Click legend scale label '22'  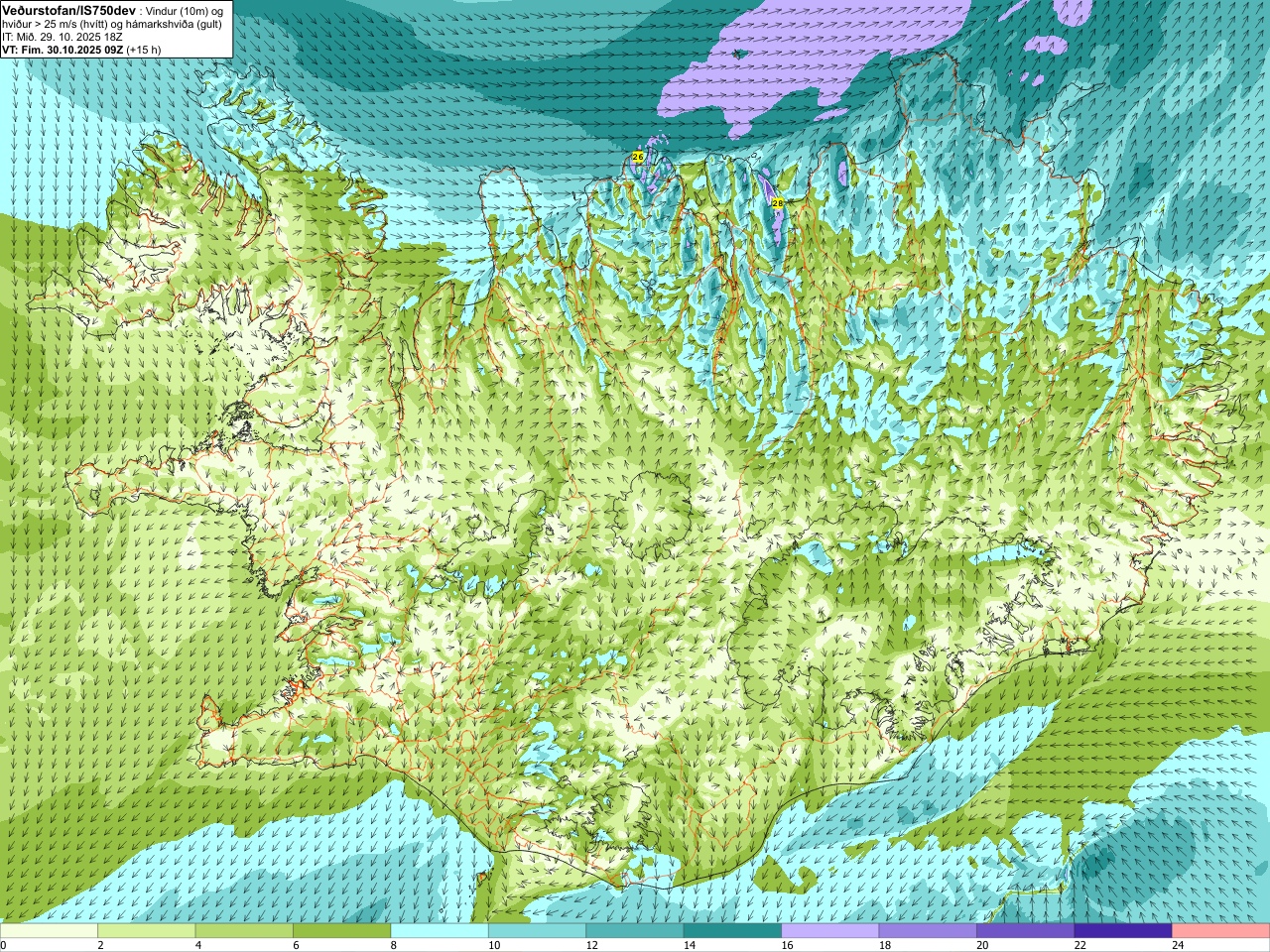pos(1079,945)
